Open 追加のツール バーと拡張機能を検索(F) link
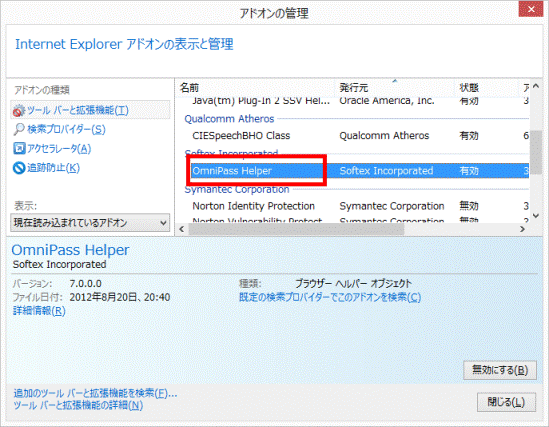This screenshot has width=549, height=427. click(95, 393)
